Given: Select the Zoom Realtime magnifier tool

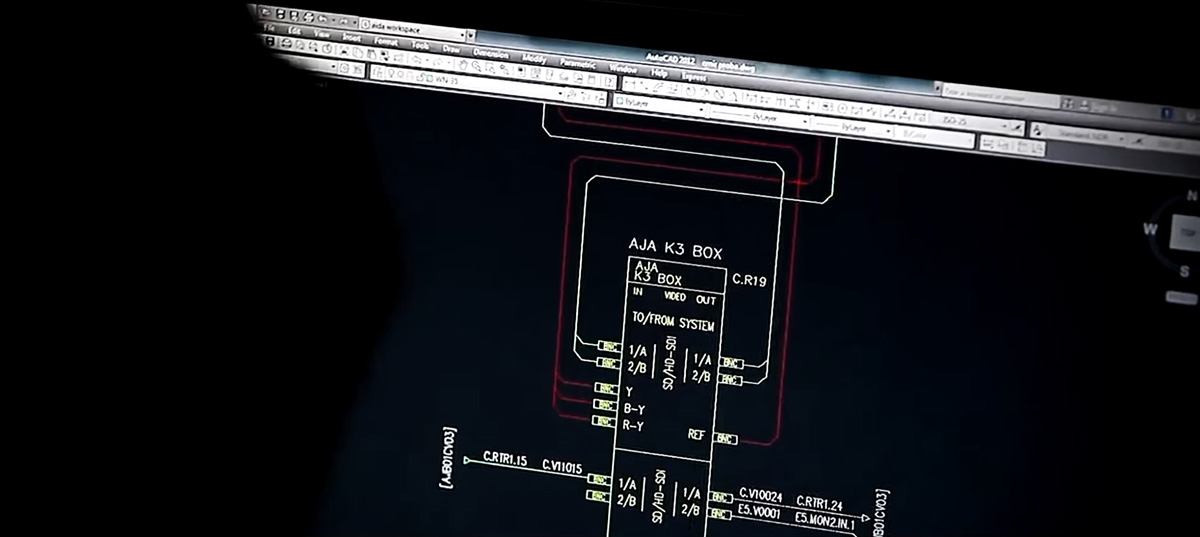Looking at the screenshot, I should click(477, 66).
